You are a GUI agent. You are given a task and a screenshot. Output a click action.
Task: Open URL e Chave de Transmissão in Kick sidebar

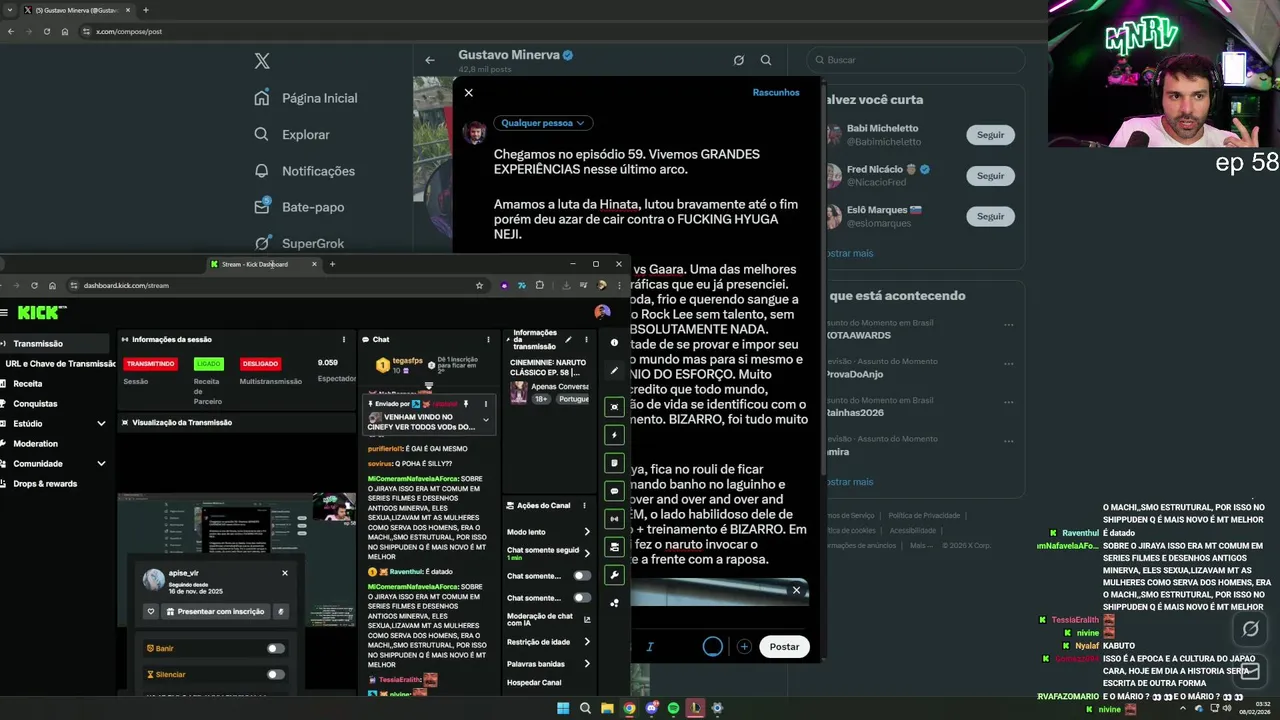click(58, 364)
